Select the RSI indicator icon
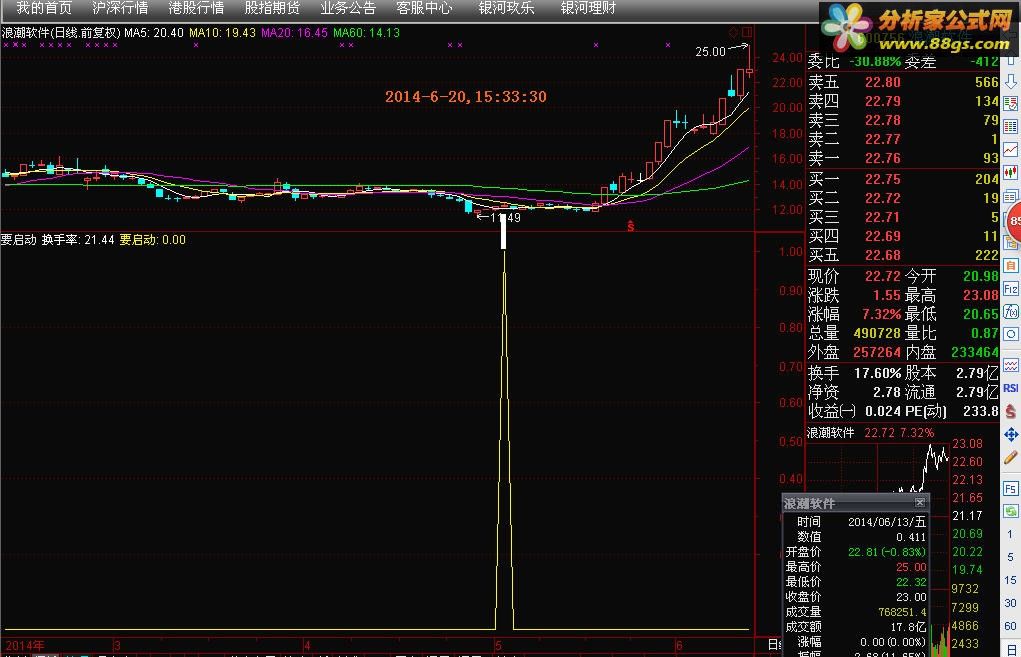 click(1011, 388)
